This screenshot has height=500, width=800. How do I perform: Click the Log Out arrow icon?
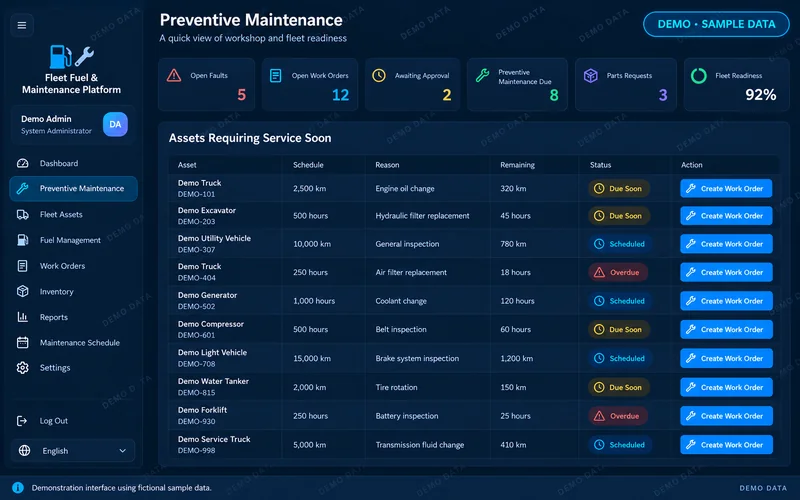(x=22, y=421)
